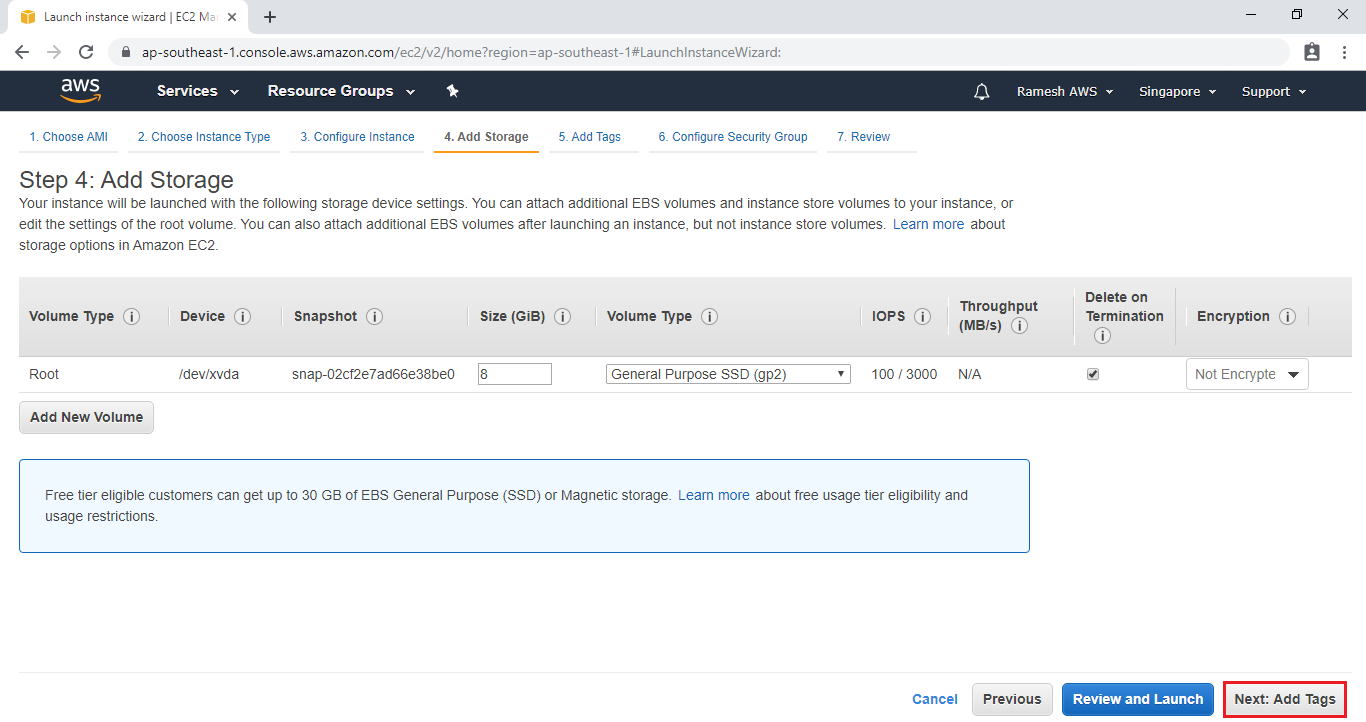Go to step 3. Configure Instance tab
The image size is (1366, 722).
coord(357,137)
